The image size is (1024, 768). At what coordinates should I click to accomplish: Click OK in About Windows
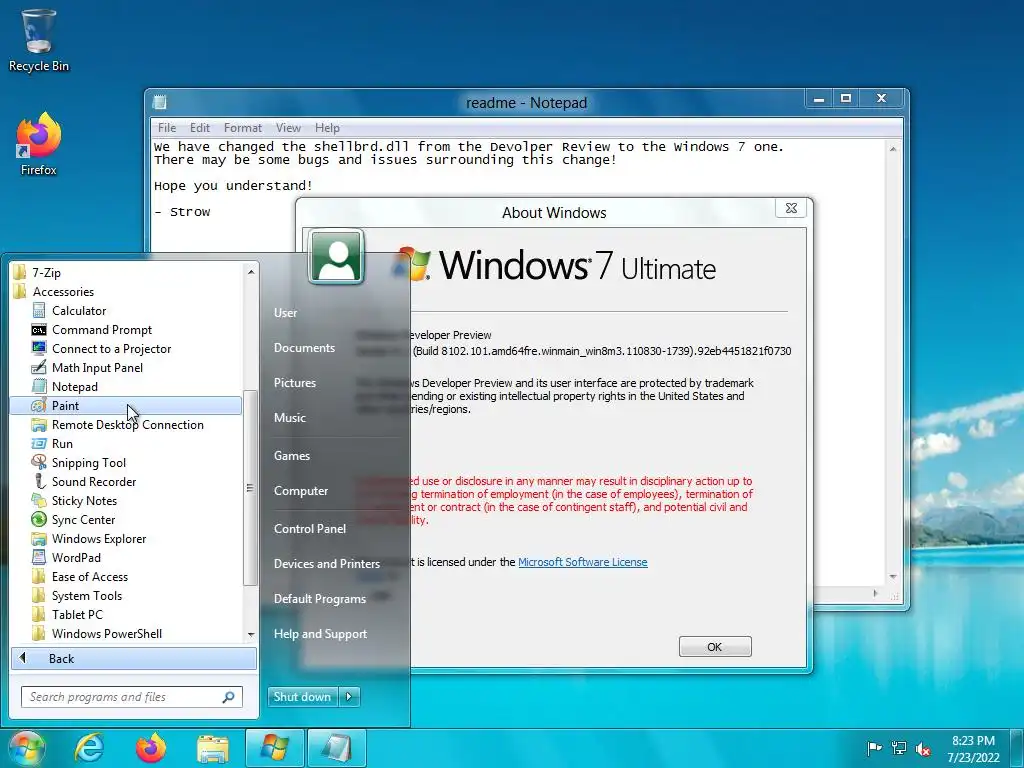pyautogui.click(x=715, y=647)
